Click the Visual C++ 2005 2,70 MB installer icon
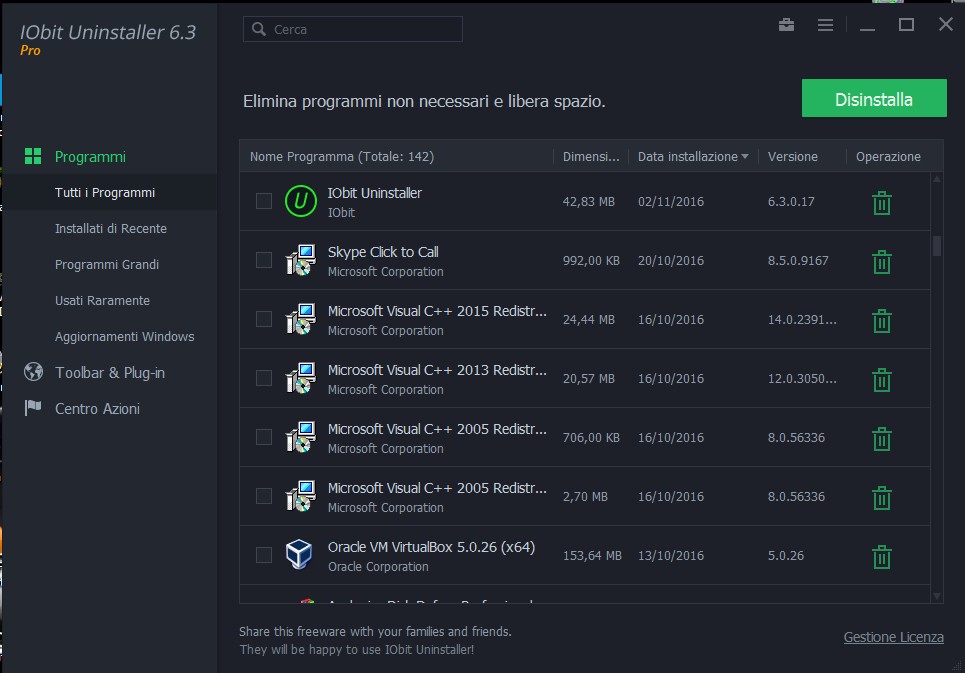The width and height of the screenshot is (965, 673). (300, 496)
